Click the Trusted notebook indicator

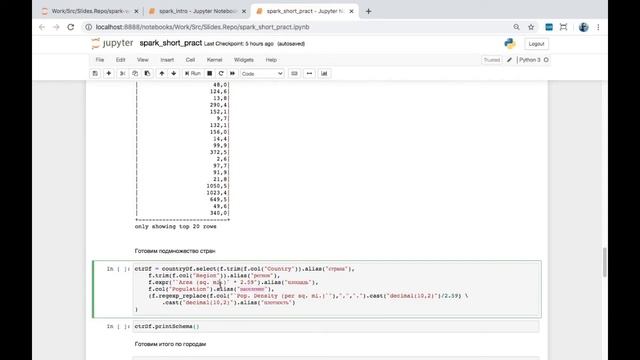click(492, 60)
